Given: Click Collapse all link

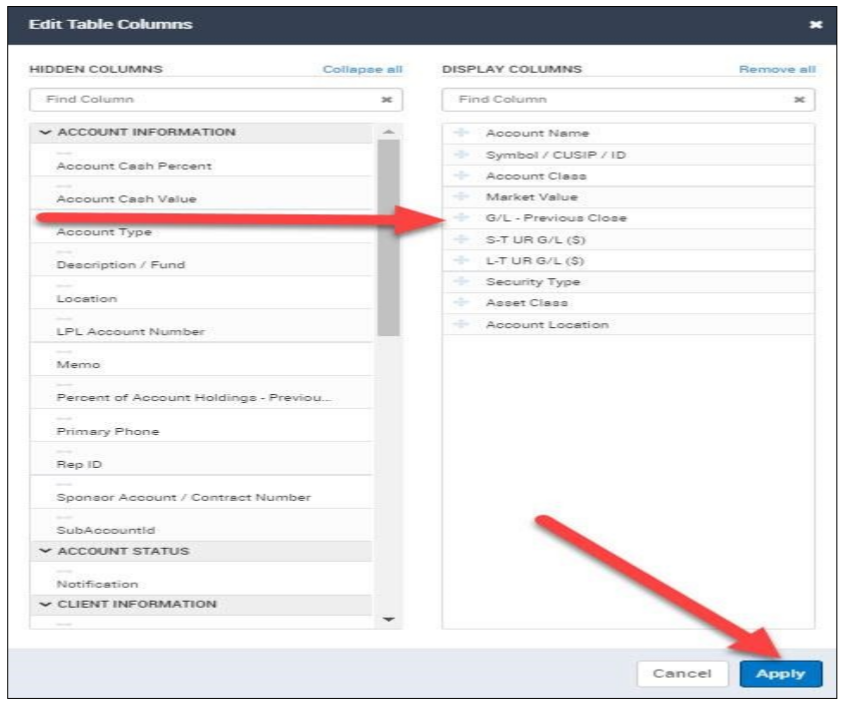Looking at the screenshot, I should point(362,69).
